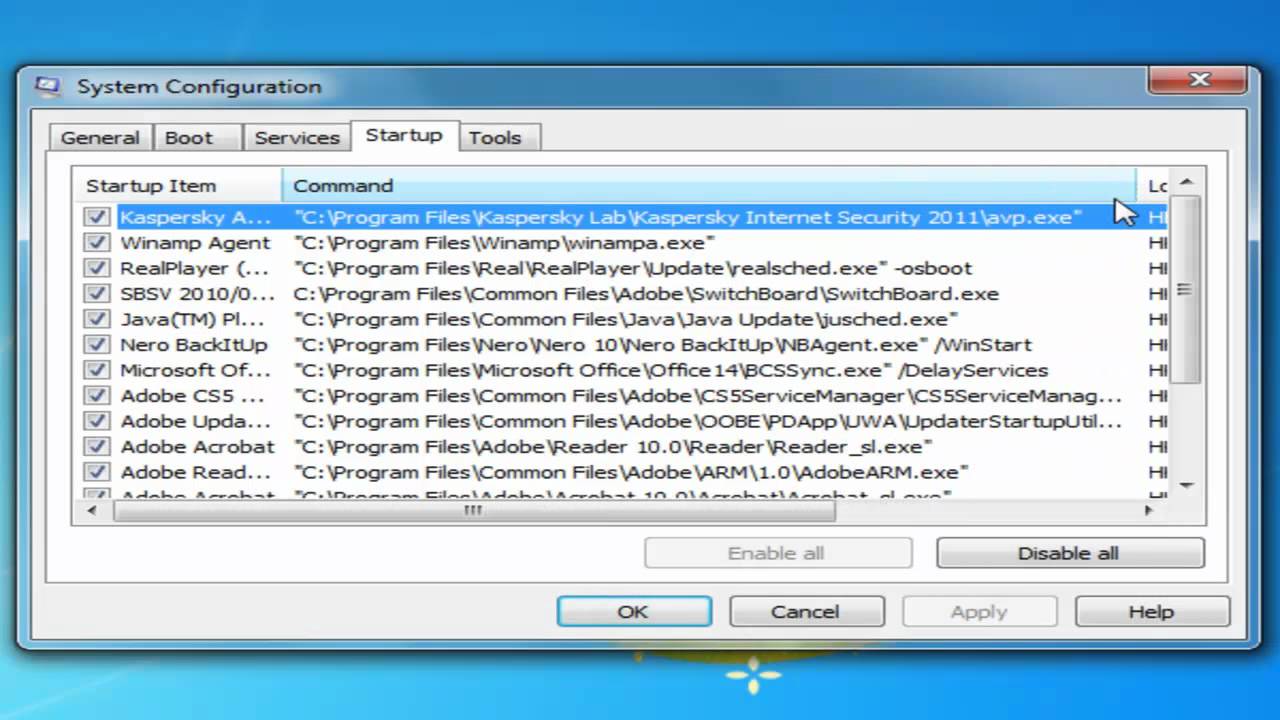Screen dimensions: 1280x720
Task: Click the vertical scrollbar thumb
Action: coord(1185,290)
